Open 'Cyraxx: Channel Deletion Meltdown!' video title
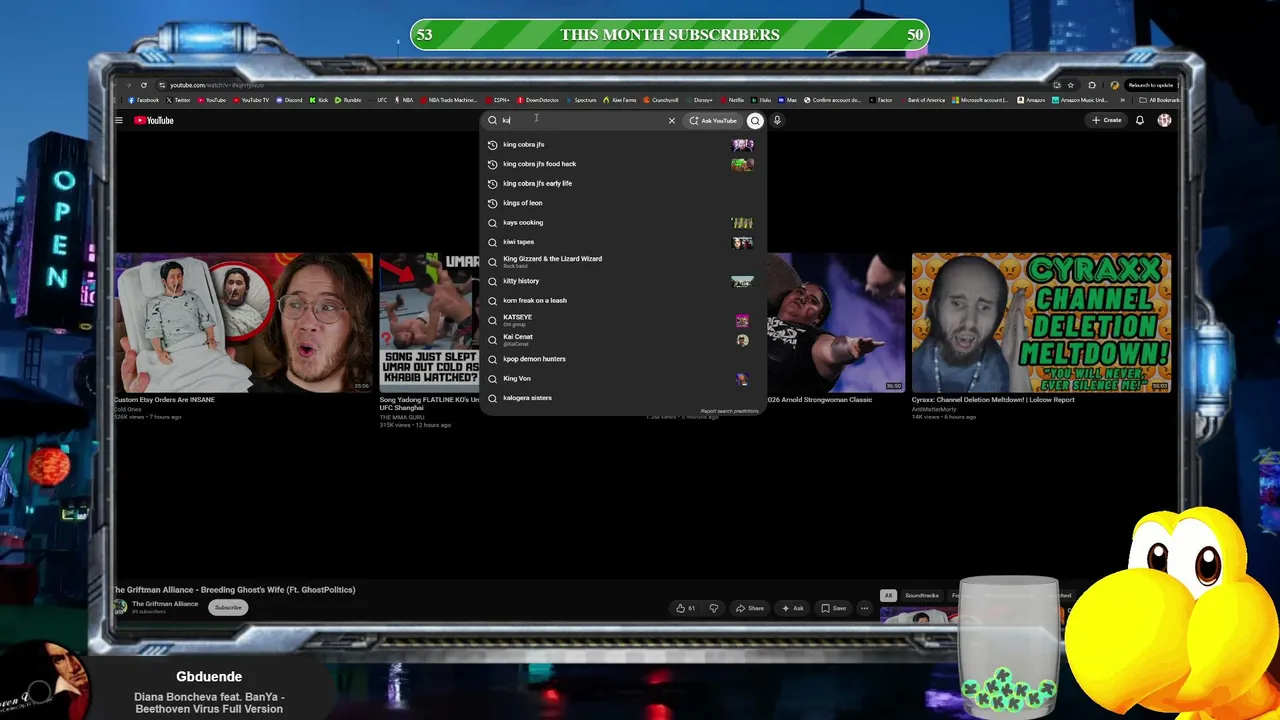This screenshot has width=1280, height=720. (x=992, y=400)
